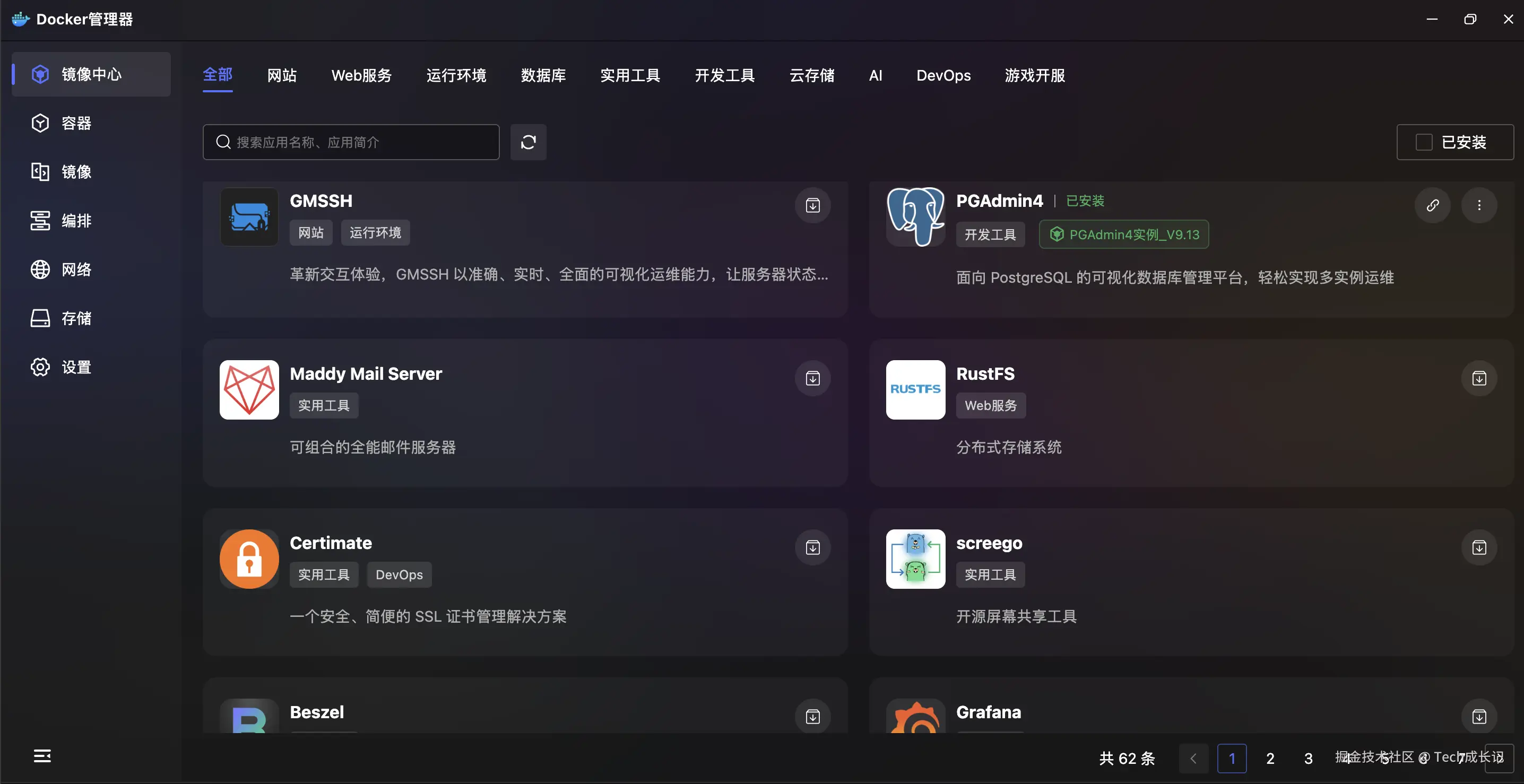Switch to the 数据库 category tab
Image resolution: width=1524 pixels, height=784 pixels.
pyautogui.click(x=543, y=75)
